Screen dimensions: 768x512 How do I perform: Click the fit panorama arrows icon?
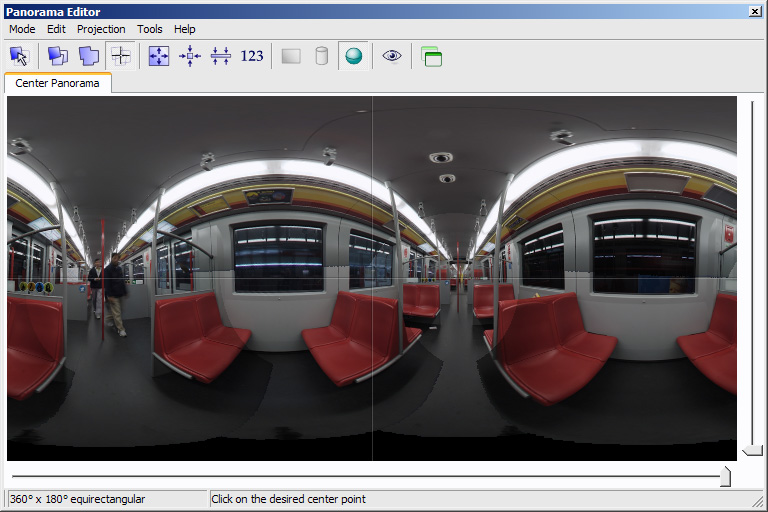click(159, 56)
